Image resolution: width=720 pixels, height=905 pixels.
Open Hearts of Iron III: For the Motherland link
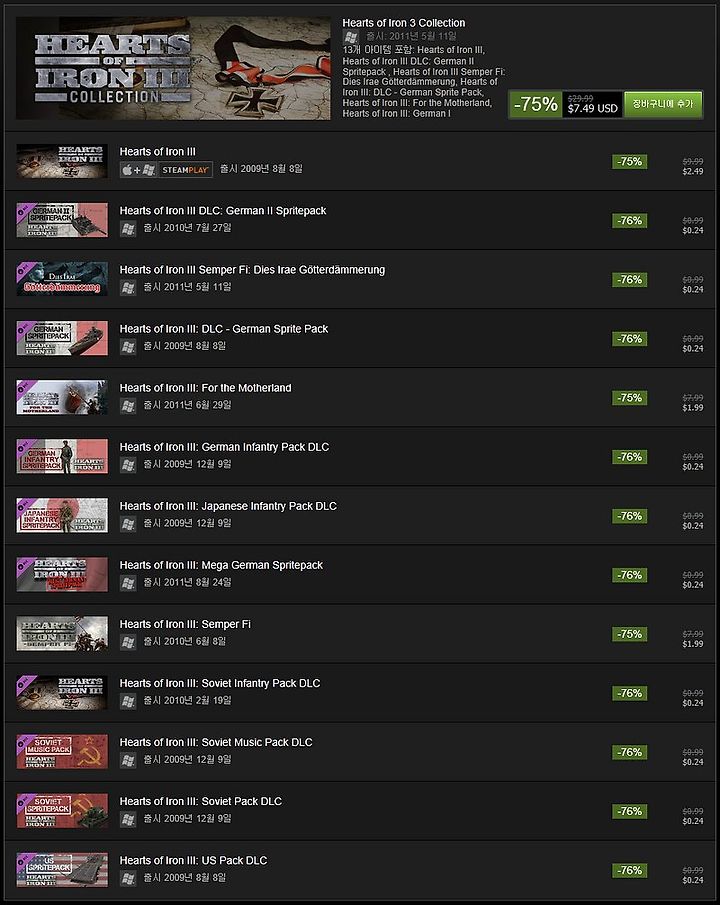coord(206,388)
